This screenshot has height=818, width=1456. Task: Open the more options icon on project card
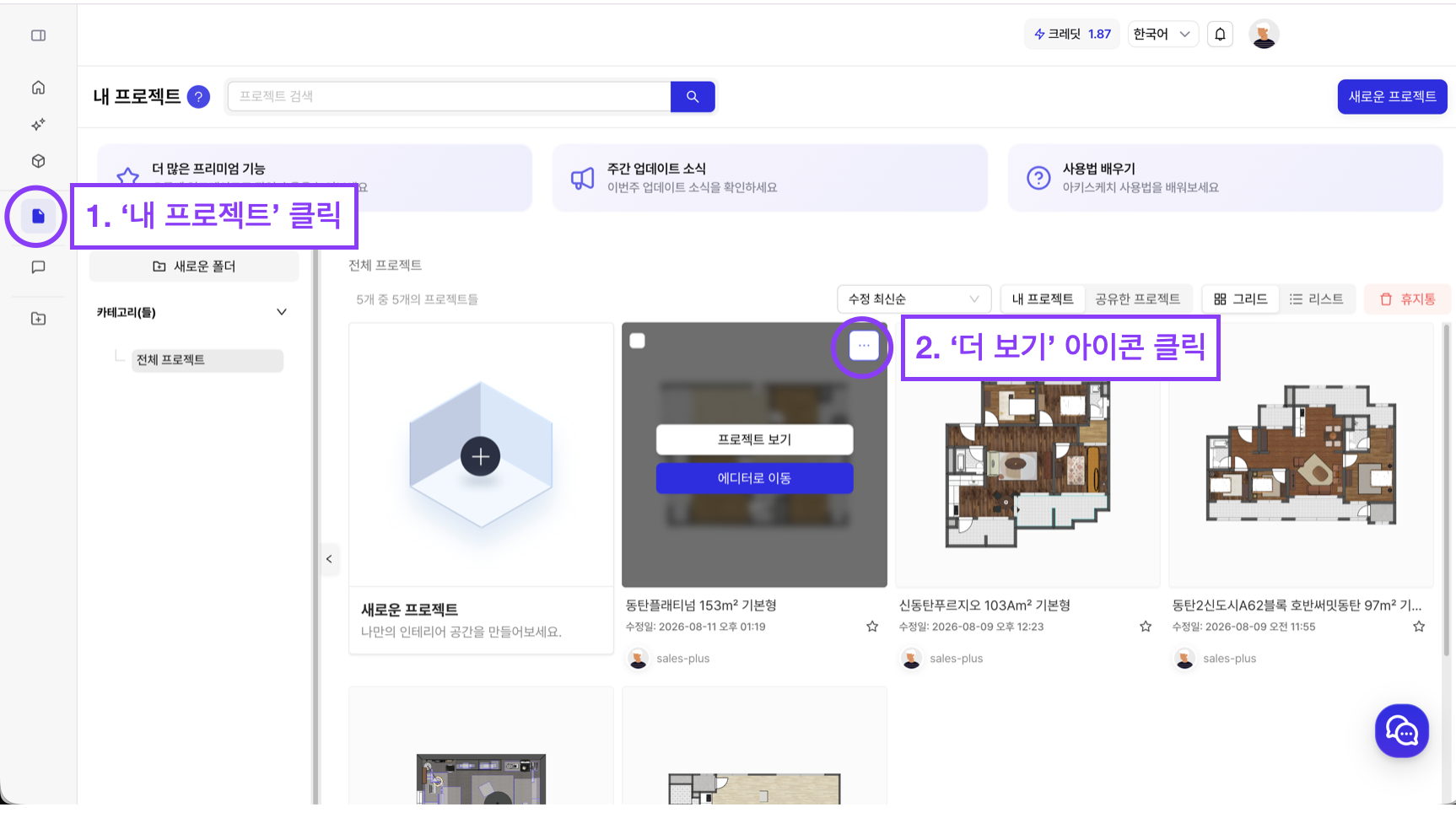coord(863,345)
